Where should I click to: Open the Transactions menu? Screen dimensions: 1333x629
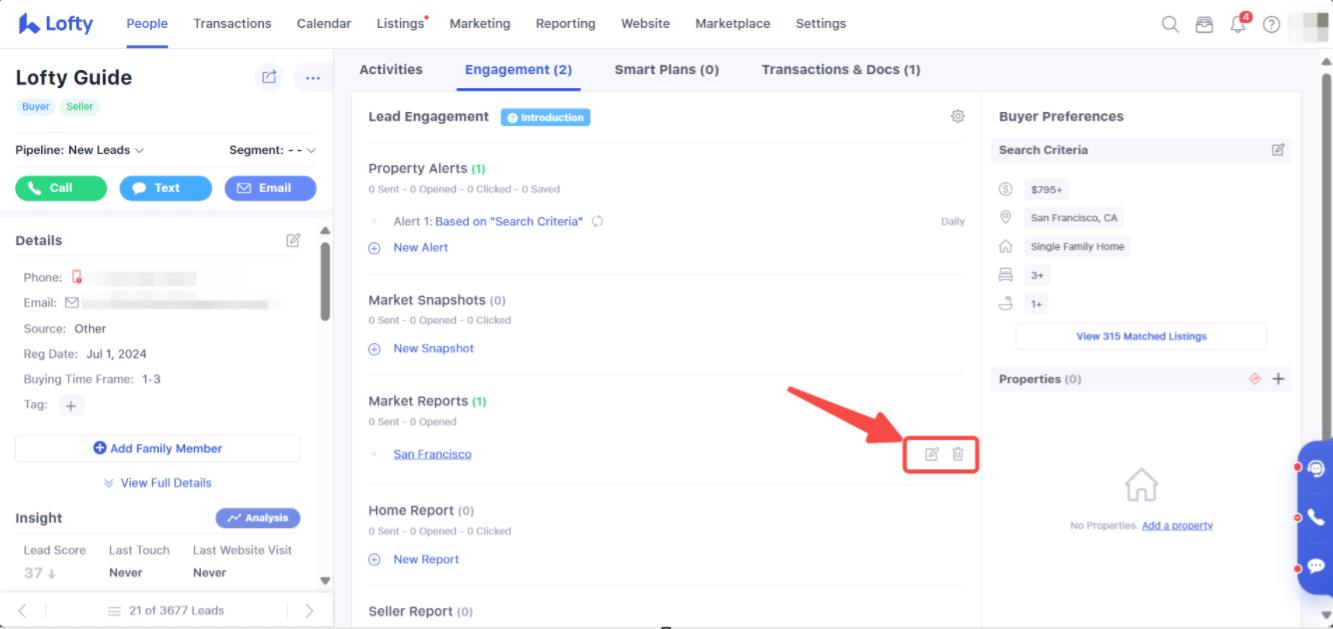(x=232, y=24)
